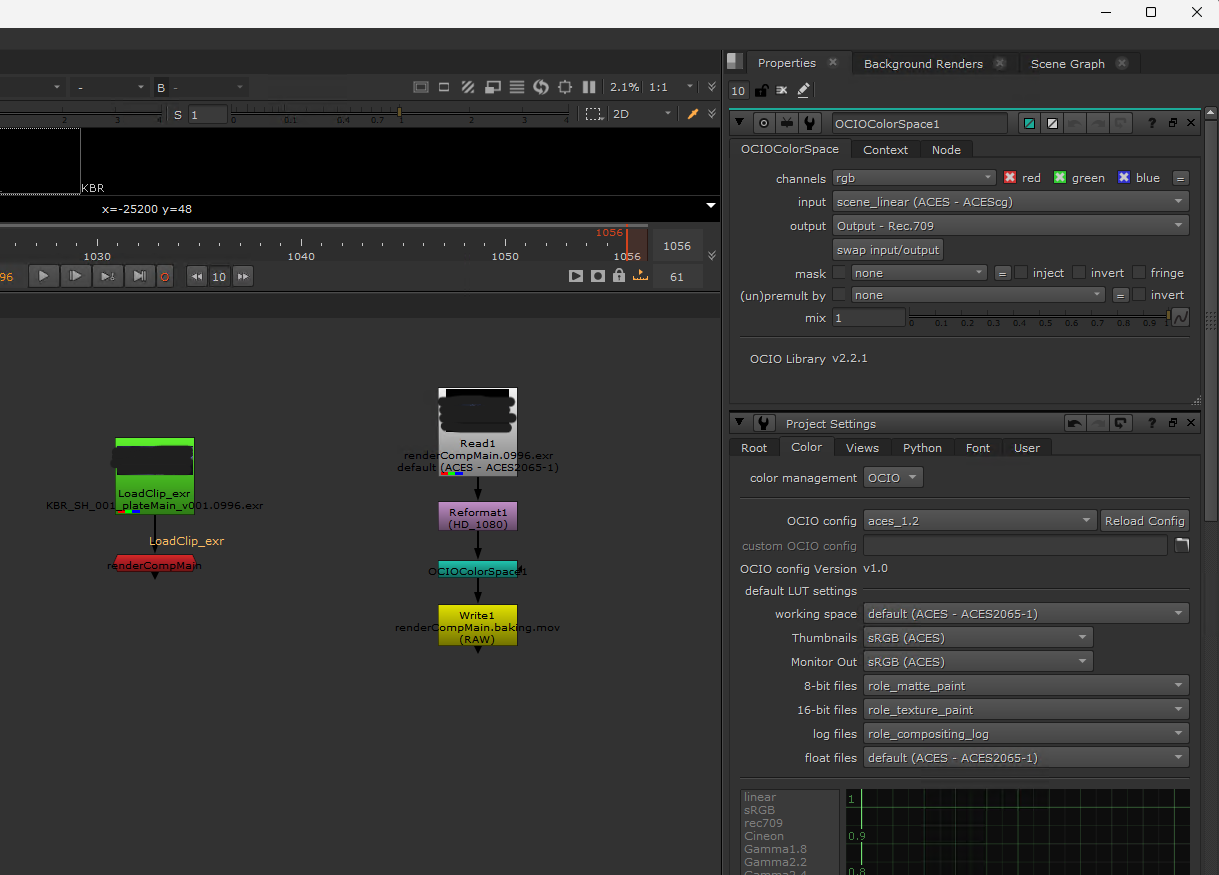Enable the fringe checkbox
This screenshot has height=875, width=1219.
1139,272
